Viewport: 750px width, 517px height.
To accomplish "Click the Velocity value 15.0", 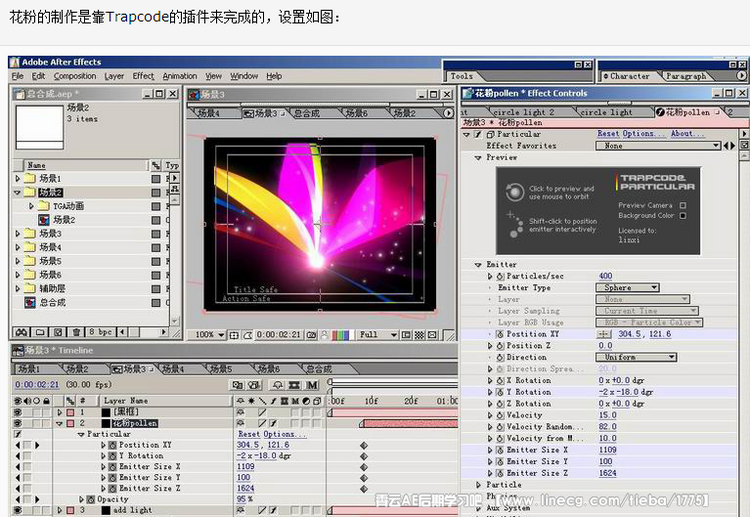I will [x=607, y=415].
